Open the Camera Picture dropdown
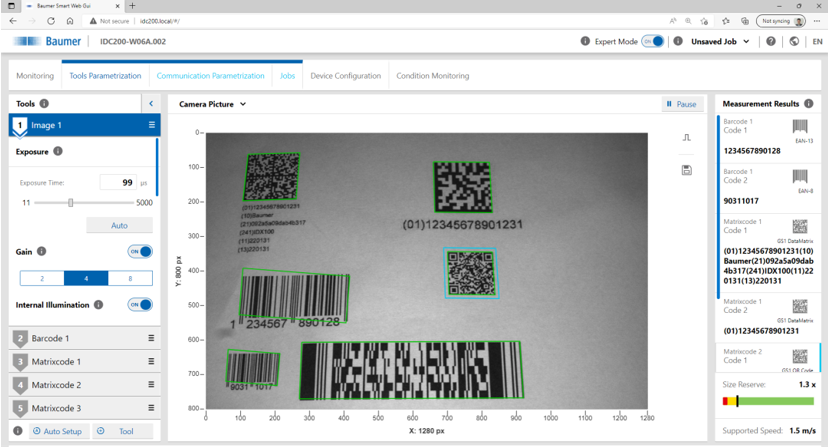 (x=212, y=104)
